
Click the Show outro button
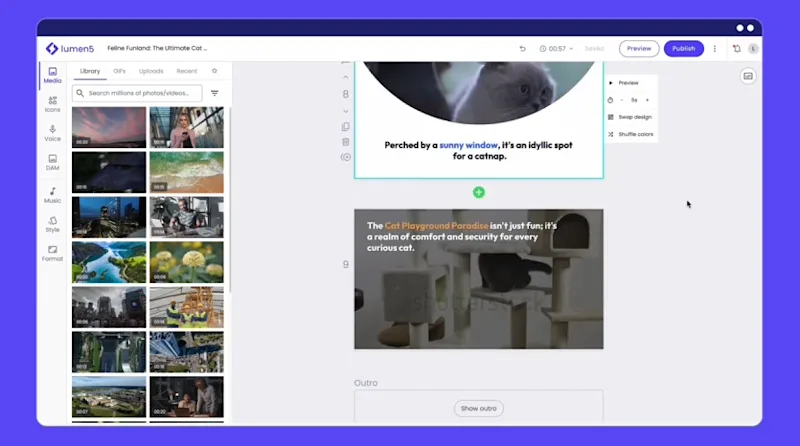tap(479, 408)
